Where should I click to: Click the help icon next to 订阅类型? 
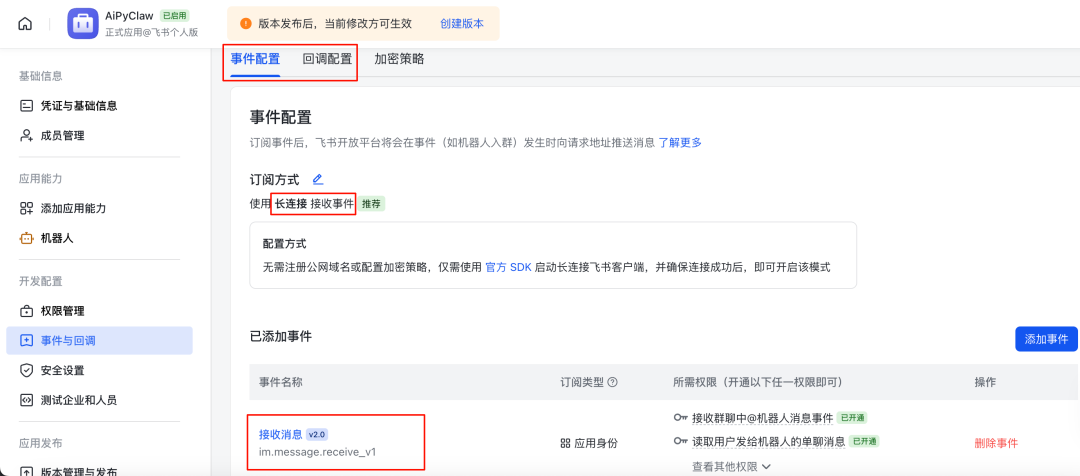click(613, 382)
